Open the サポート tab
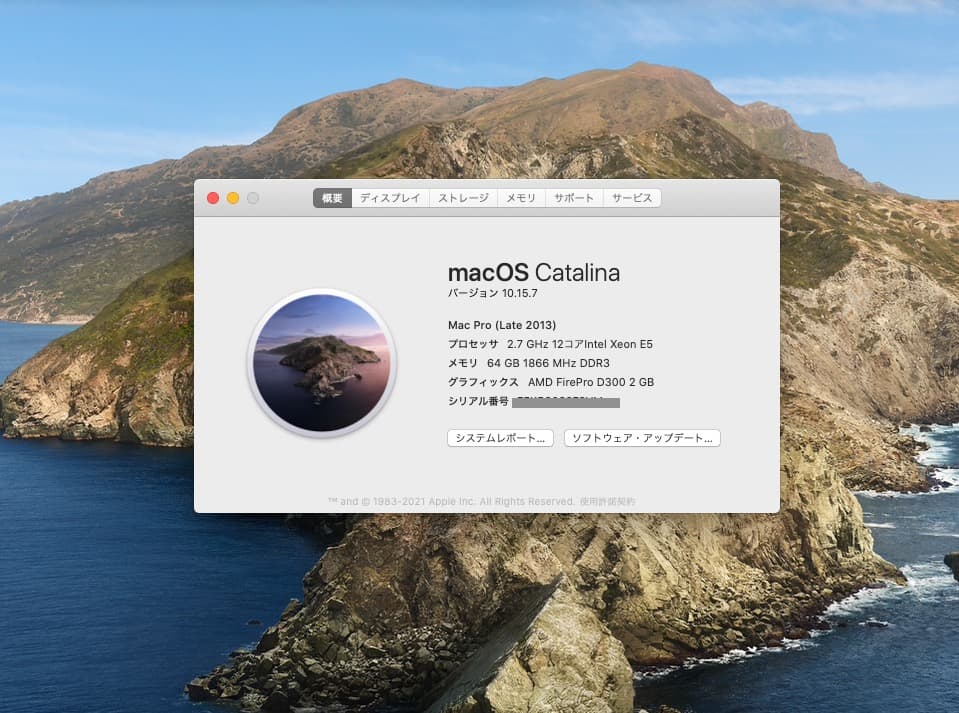 pos(573,198)
